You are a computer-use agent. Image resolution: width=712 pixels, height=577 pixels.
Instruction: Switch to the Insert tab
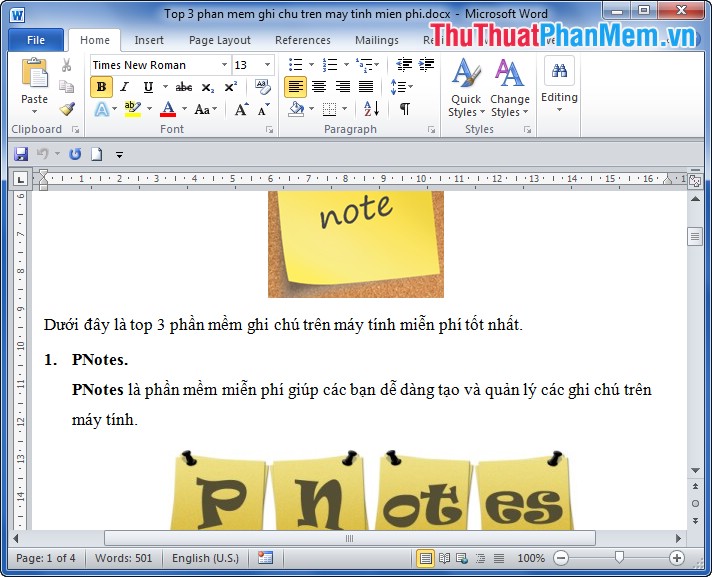pyautogui.click(x=149, y=40)
